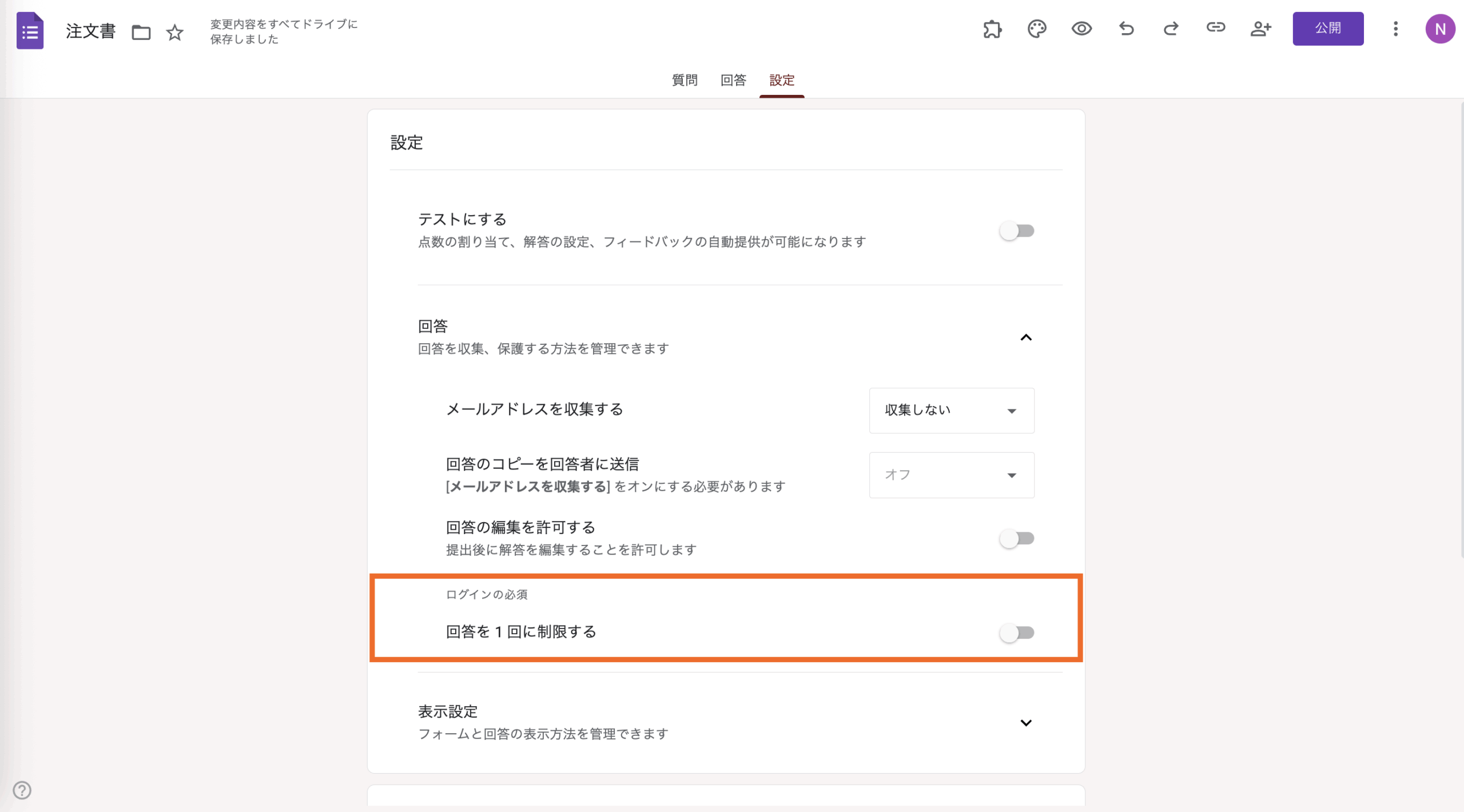Screen dimensions: 1464x812
Task: Open the 収集しない email collection dropdown
Action: pos(951,411)
